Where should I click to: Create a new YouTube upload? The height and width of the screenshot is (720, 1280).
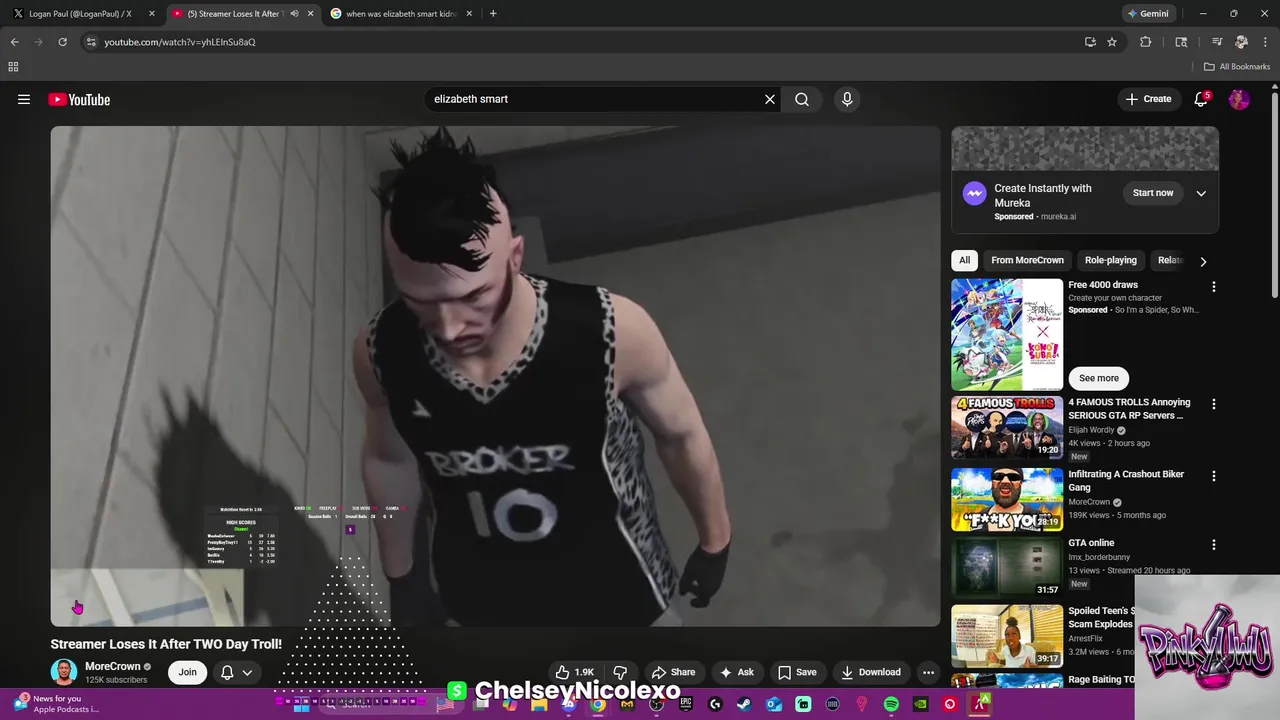pyautogui.click(x=1148, y=99)
